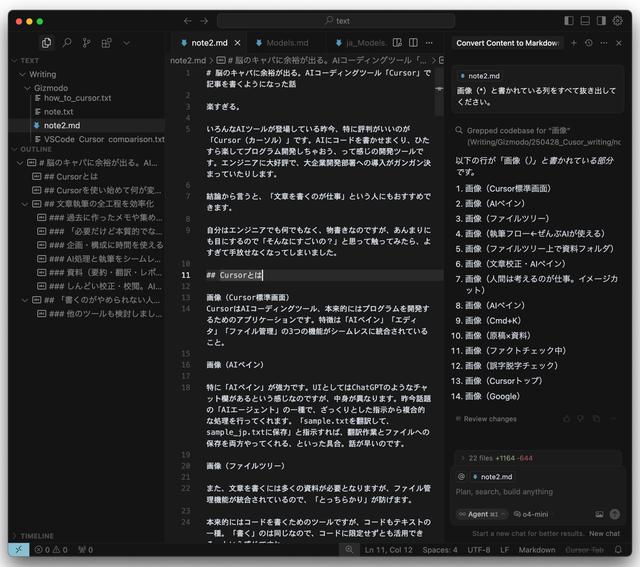Click Ln 11, Col 12 in status bar
Image resolution: width=640 pixels, height=567 pixels.
389,550
